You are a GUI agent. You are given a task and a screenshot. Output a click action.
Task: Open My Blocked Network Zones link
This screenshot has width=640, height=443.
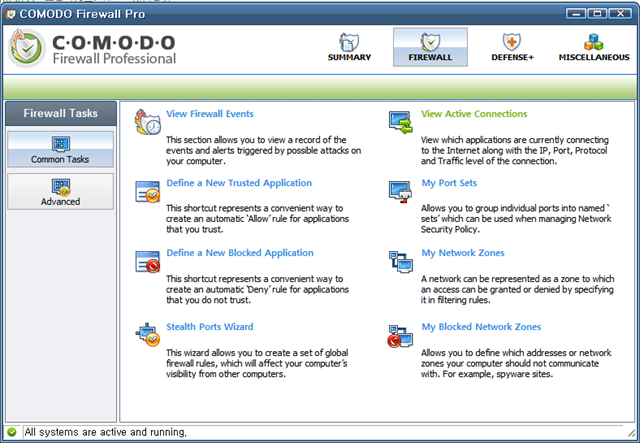pyautogui.click(x=481, y=327)
